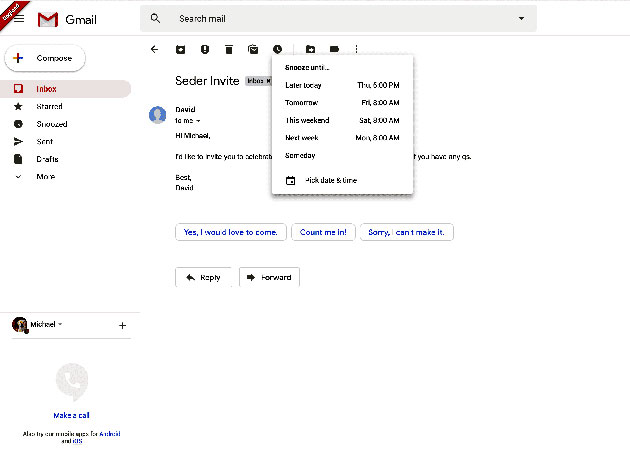Click the Forward button
Screen dimensions: 630x460
click(269, 277)
